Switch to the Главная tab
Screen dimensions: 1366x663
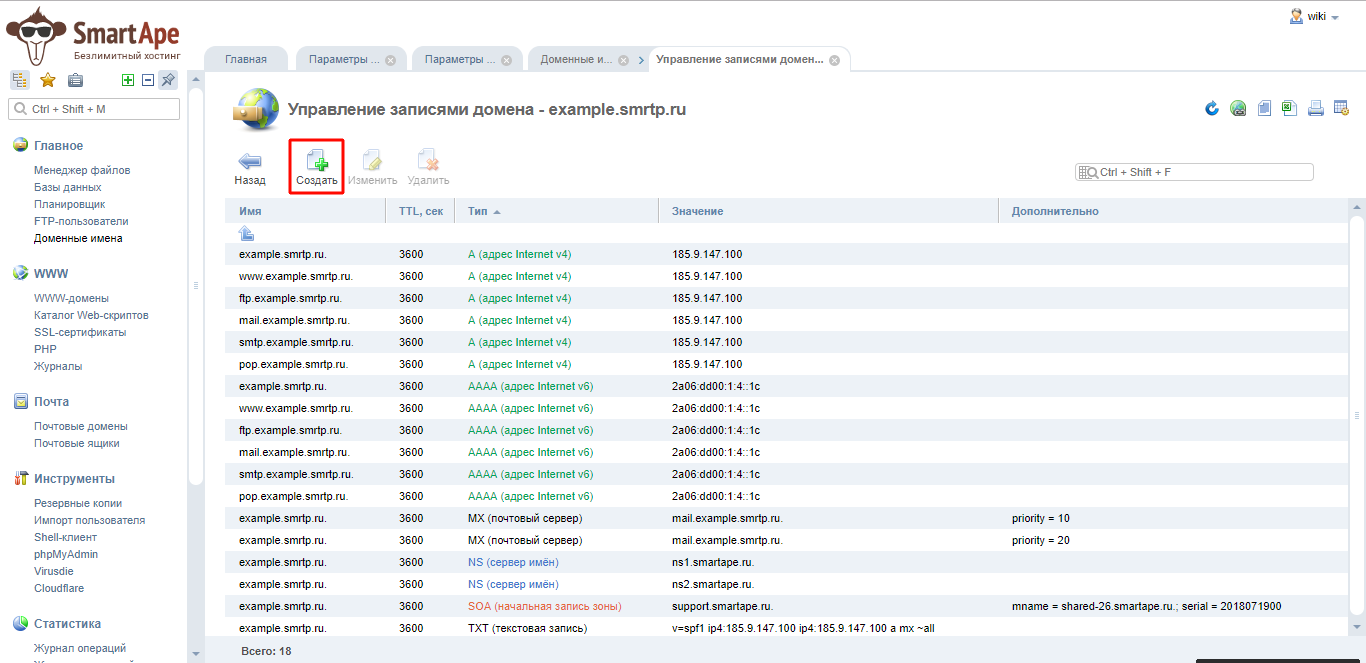[x=246, y=59]
